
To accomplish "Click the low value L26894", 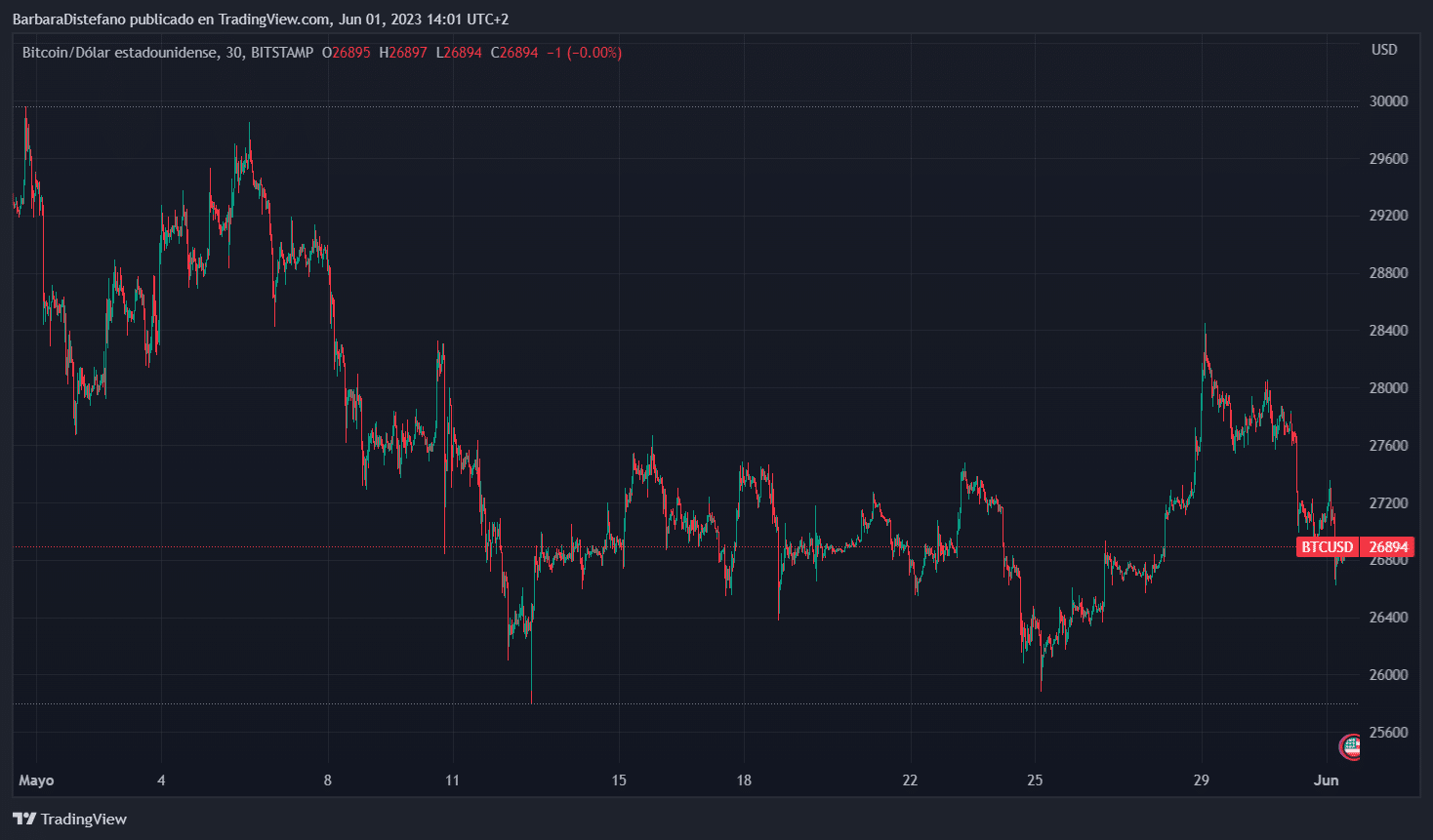I will coord(459,53).
